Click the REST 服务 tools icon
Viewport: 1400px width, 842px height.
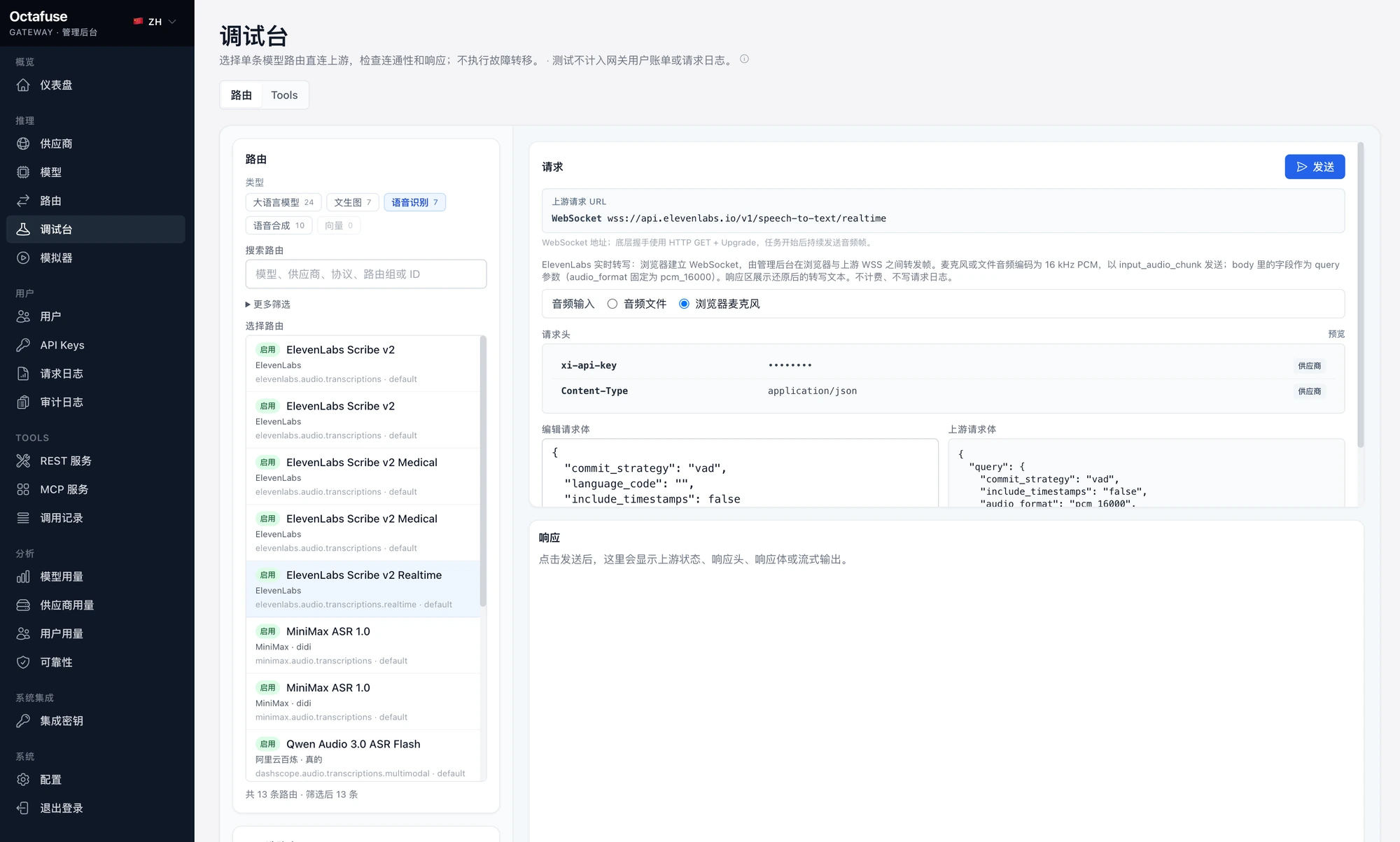(23, 461)
